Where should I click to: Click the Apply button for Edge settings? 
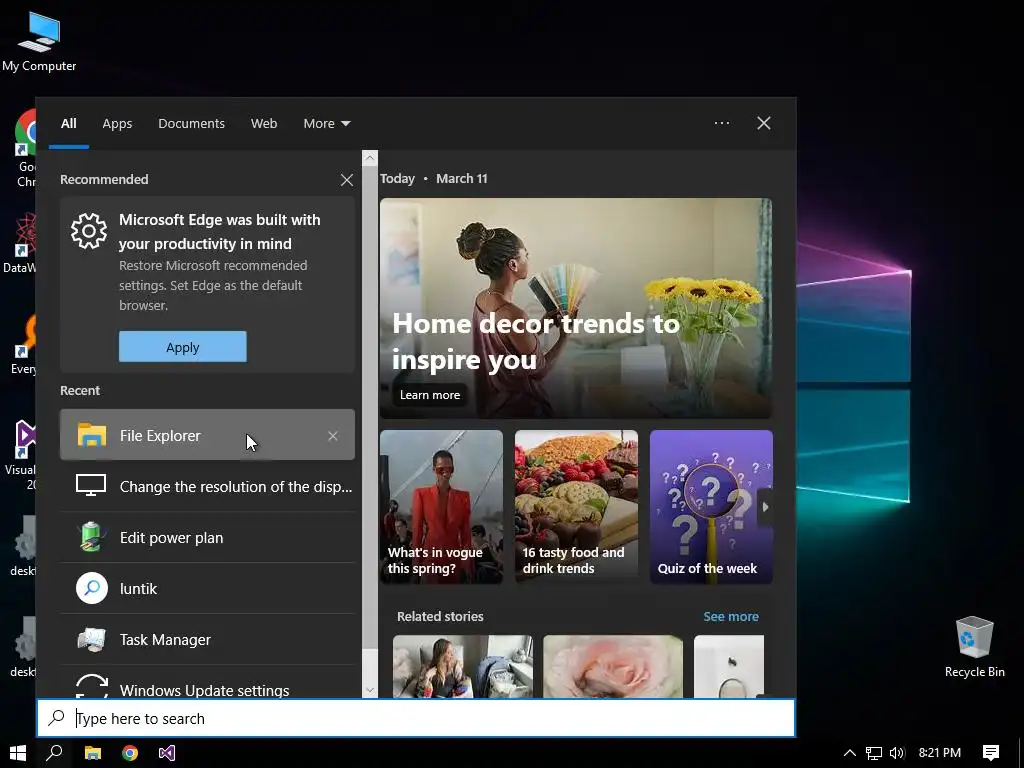(x=183, y=347)
